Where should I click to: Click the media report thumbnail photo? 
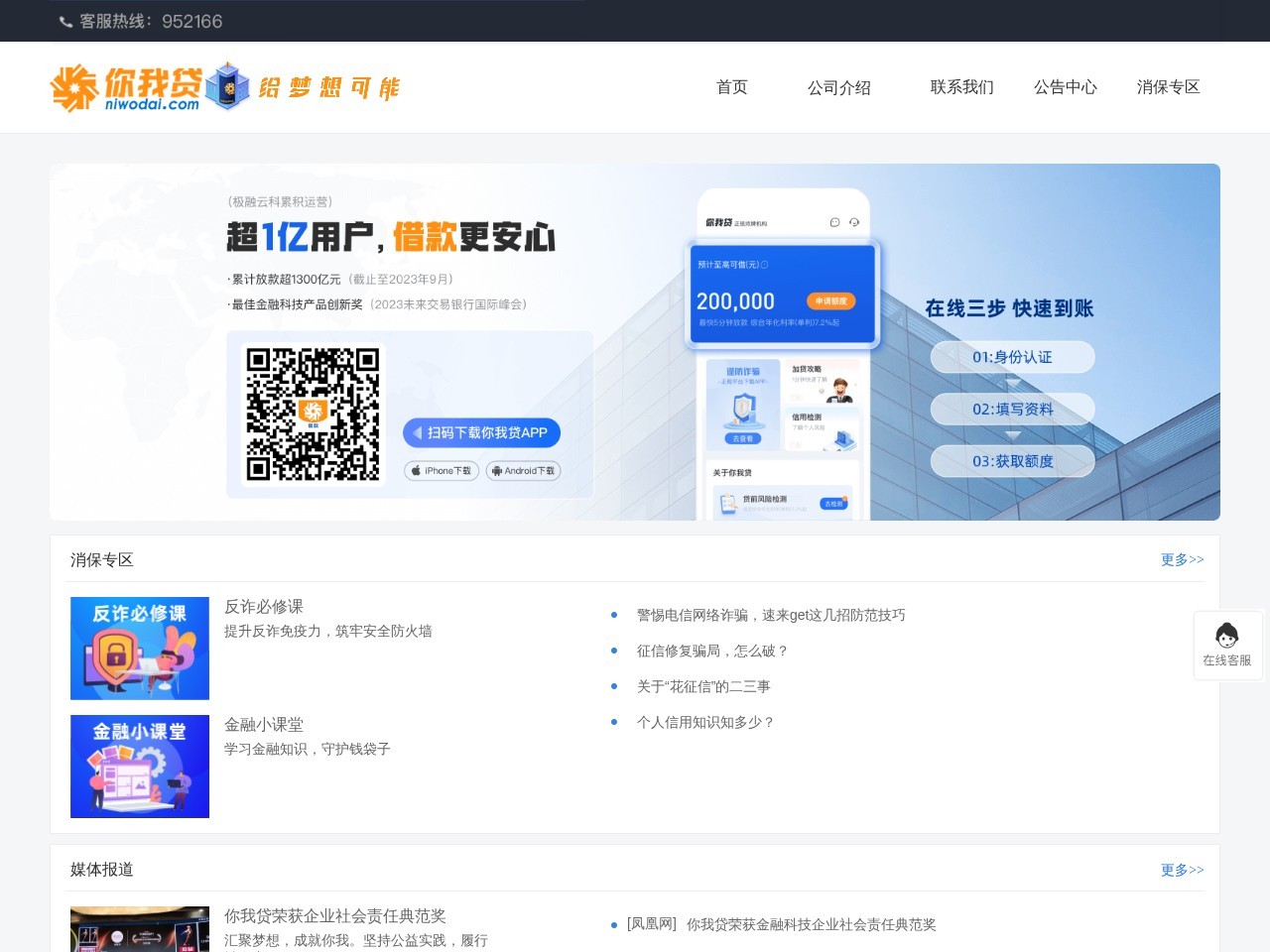140,929
